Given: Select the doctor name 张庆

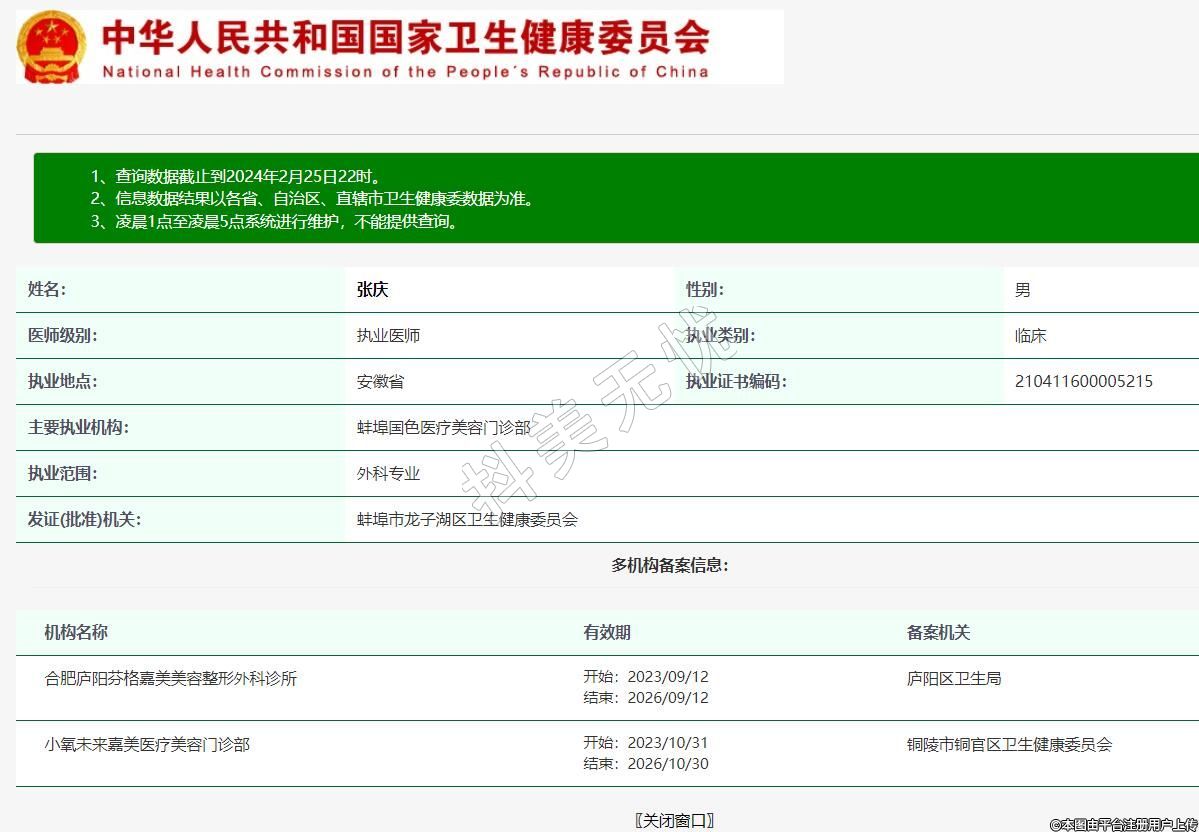Looking at the screenshot, I should tap(372, 290).
